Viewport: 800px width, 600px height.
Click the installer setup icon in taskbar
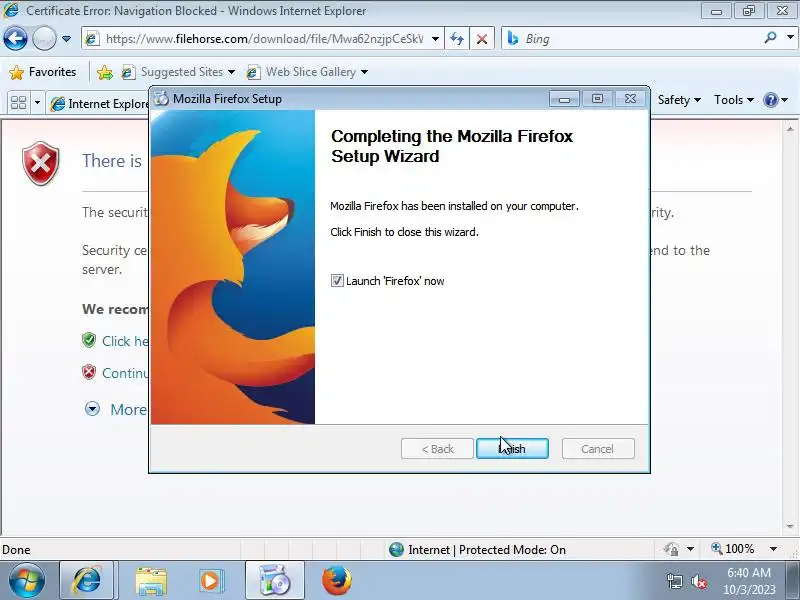pos(275,581)
